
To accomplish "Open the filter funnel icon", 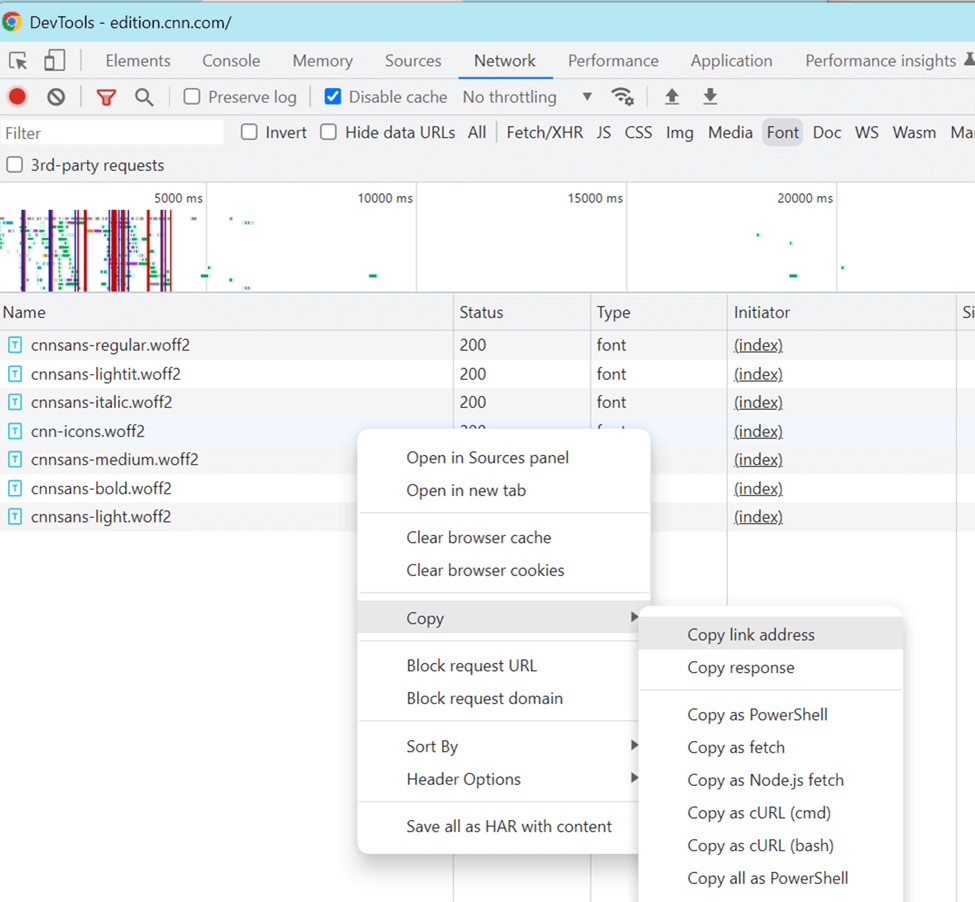I will click(x=106, y=96).
